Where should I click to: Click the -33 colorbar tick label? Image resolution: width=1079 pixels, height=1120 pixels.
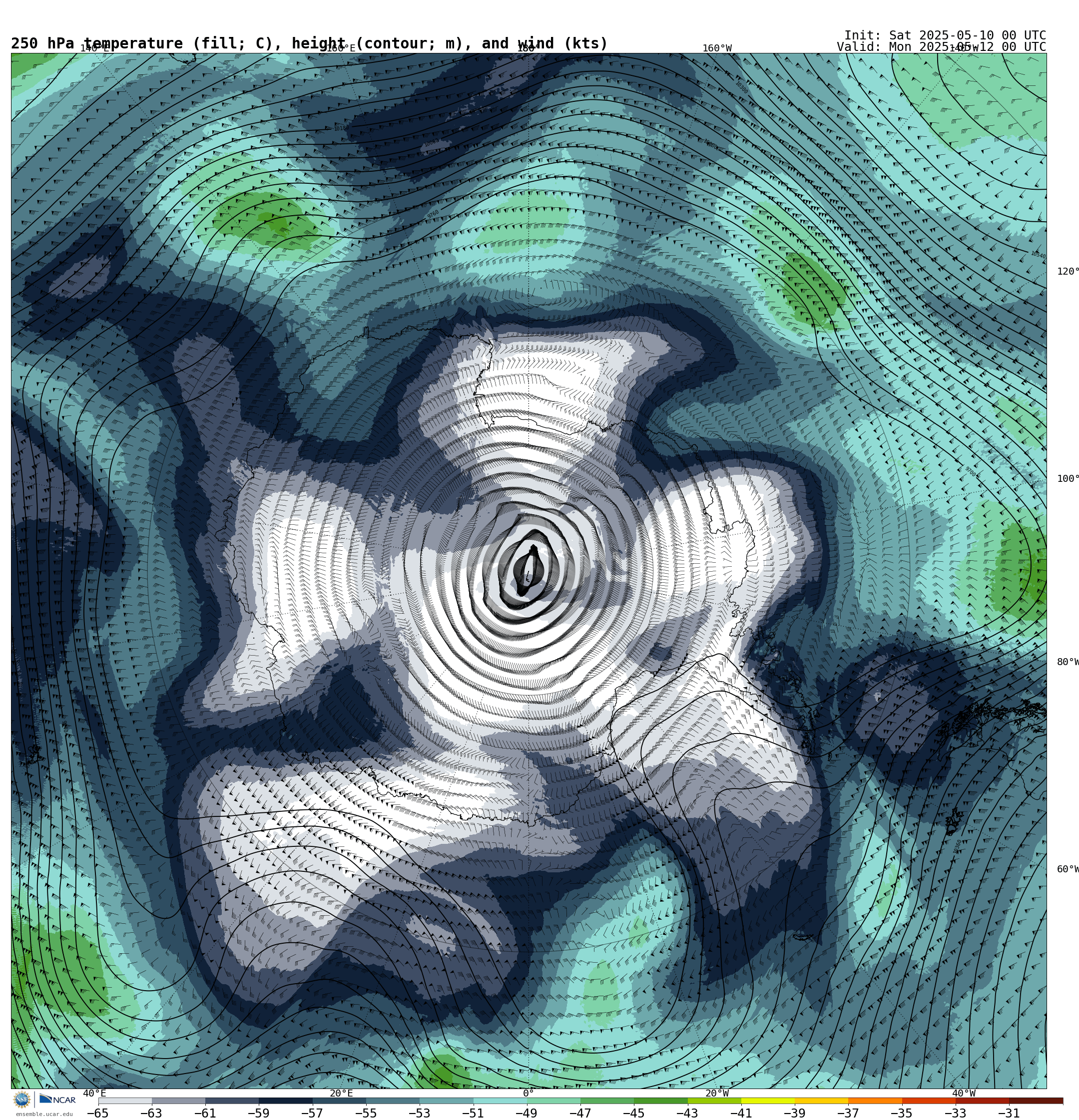tap(956, 1113)
